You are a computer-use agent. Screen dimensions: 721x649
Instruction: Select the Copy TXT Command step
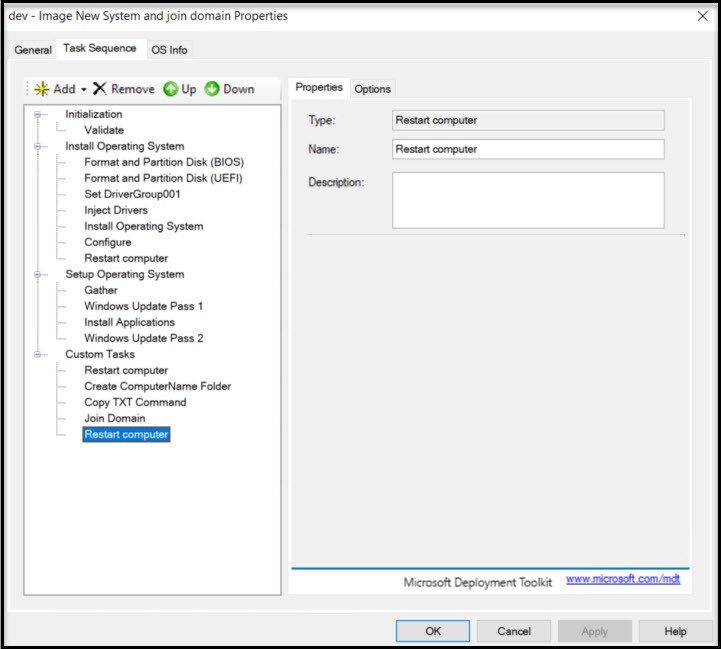135,402
